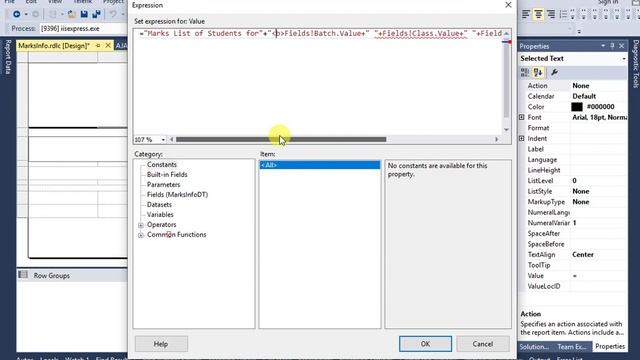Expand the Common Functions category node
Image resolution: width=640 pixels, height=360 pixels.
click(141, 235)
